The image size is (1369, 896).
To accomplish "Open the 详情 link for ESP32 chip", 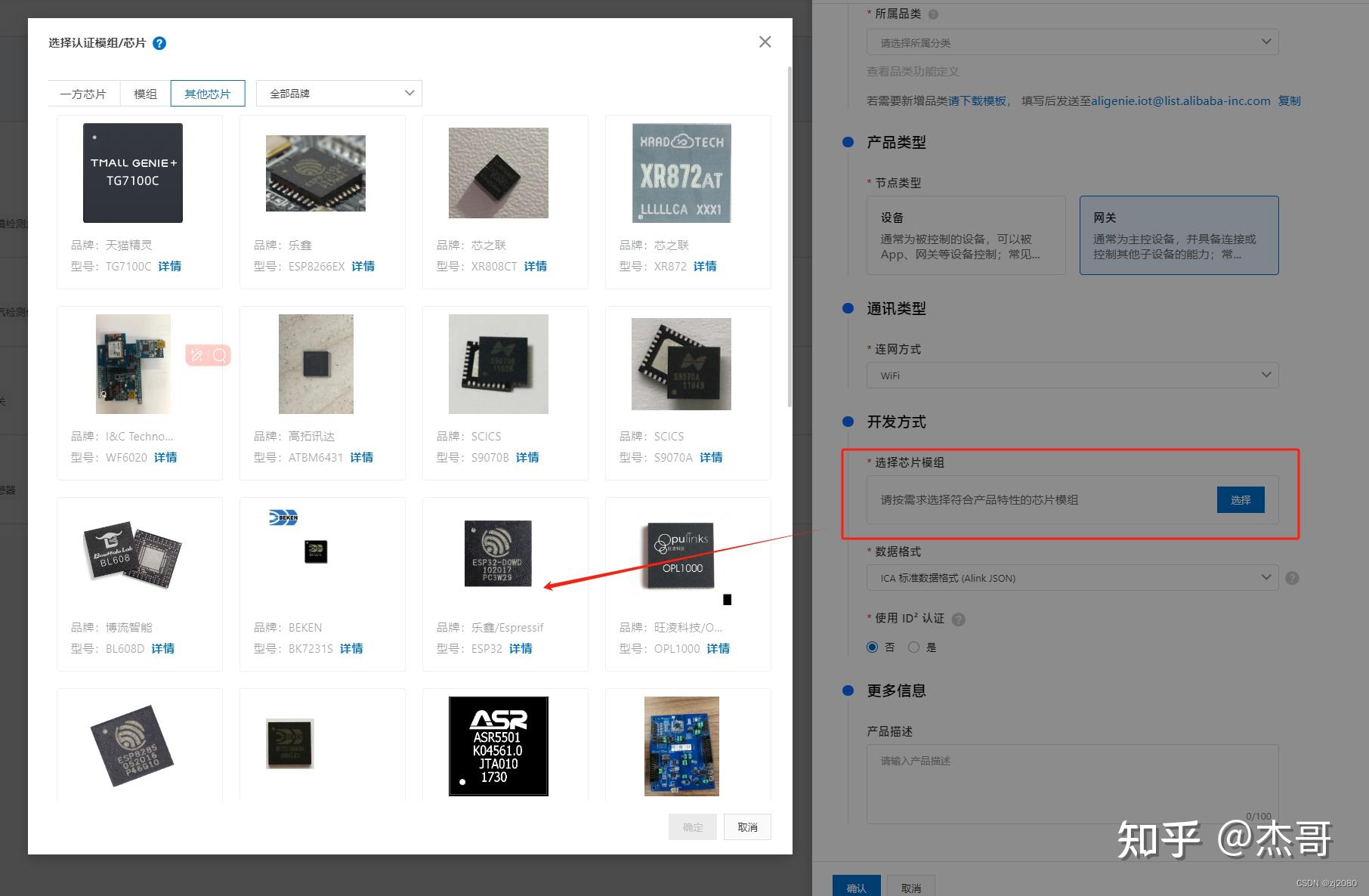I will (x=521, y=648).
